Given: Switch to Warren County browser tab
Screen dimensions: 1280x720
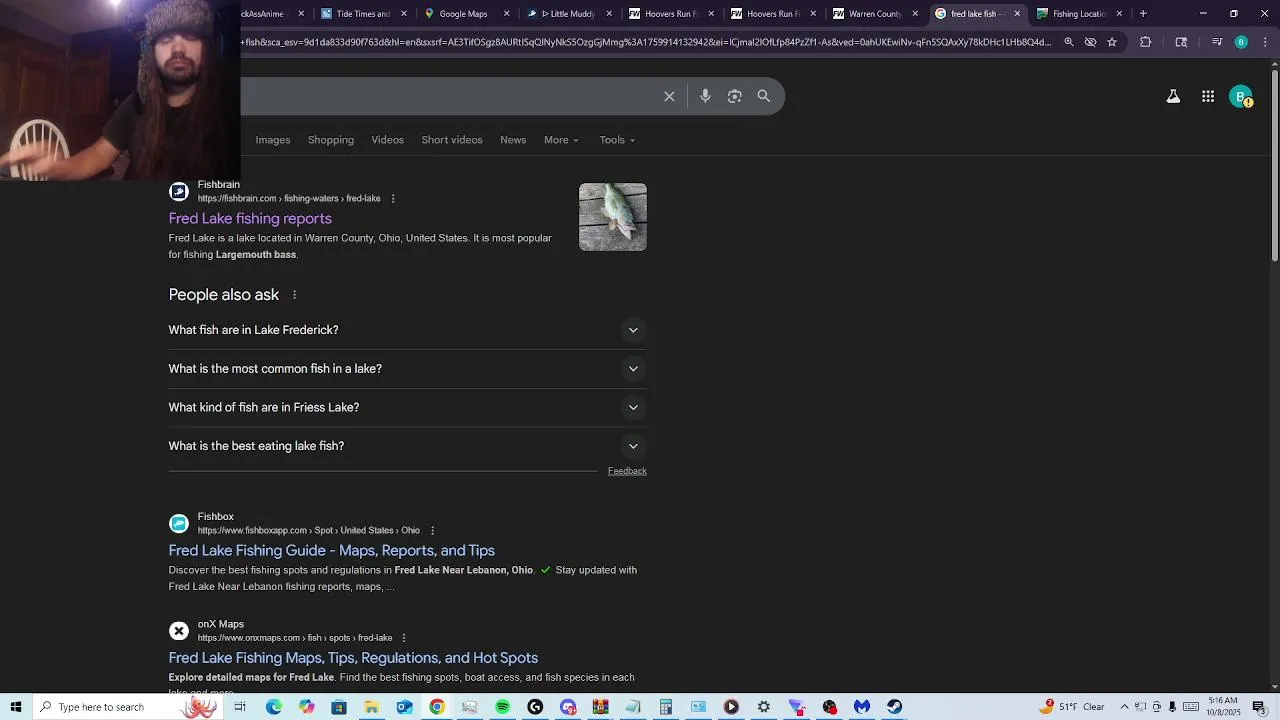Looking at the screenshot, I should click(874, 14).
